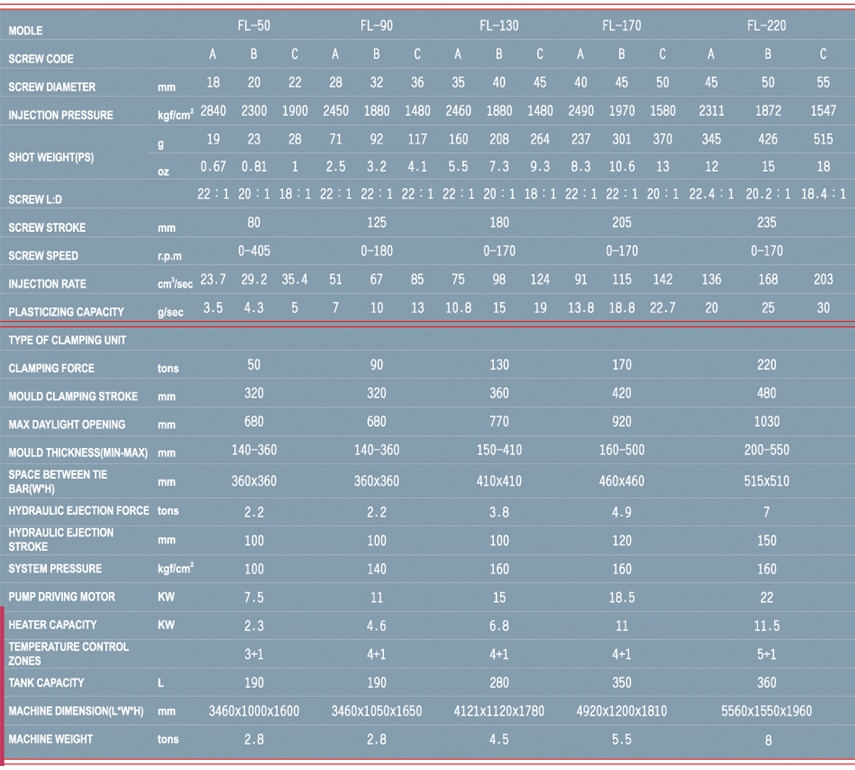Select the FL-90 model column header
Image resolution: width=855 pixels, height=770 pixels.
[x=376, y=26]
